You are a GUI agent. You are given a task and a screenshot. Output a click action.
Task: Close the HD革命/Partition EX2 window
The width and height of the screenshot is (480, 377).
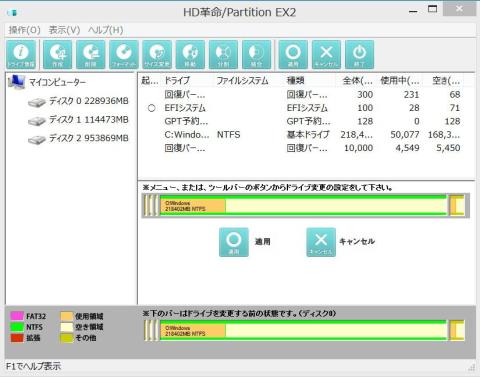(x=459, y=9)
